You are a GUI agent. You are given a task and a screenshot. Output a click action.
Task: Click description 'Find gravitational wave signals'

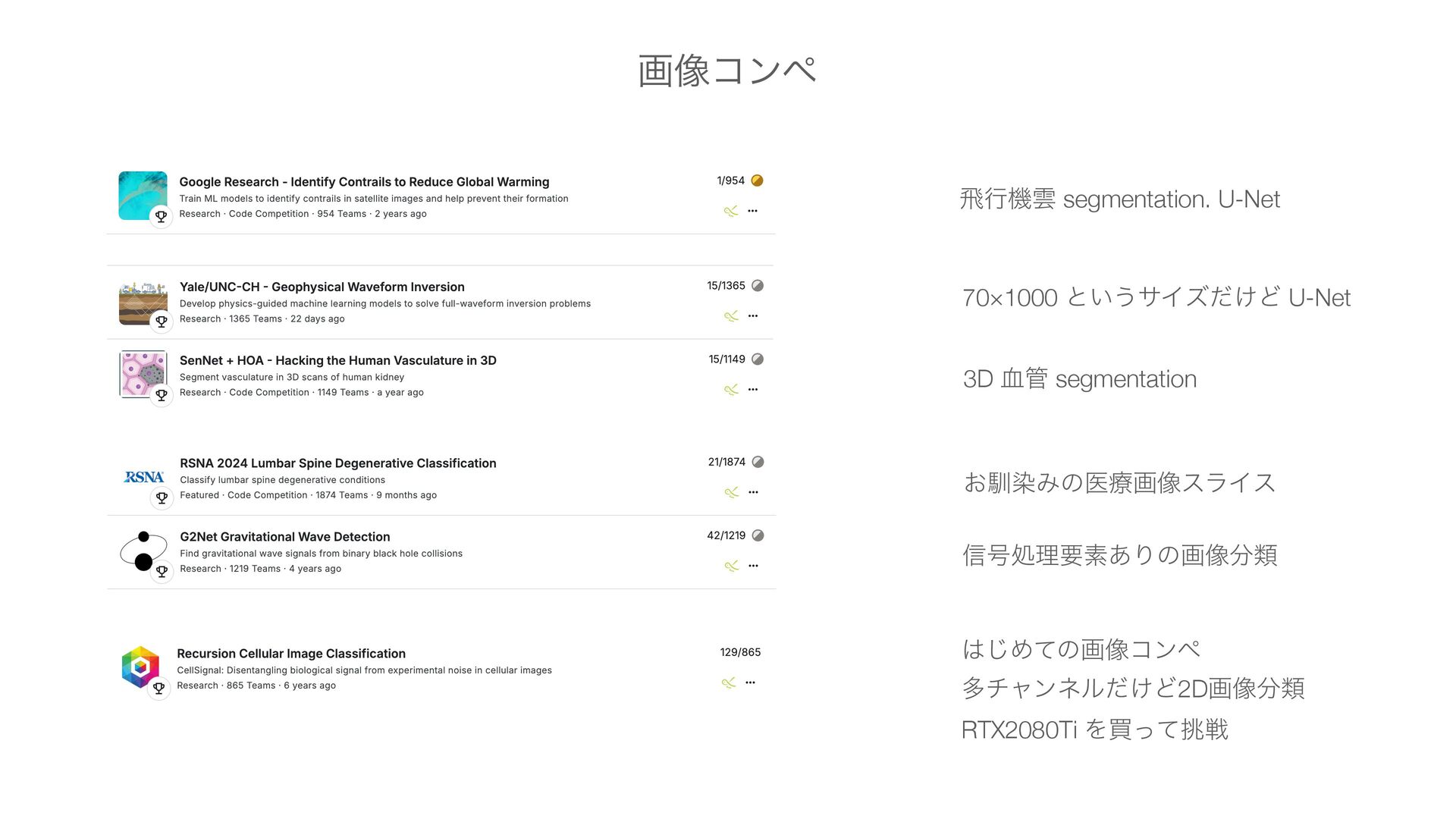321,554
